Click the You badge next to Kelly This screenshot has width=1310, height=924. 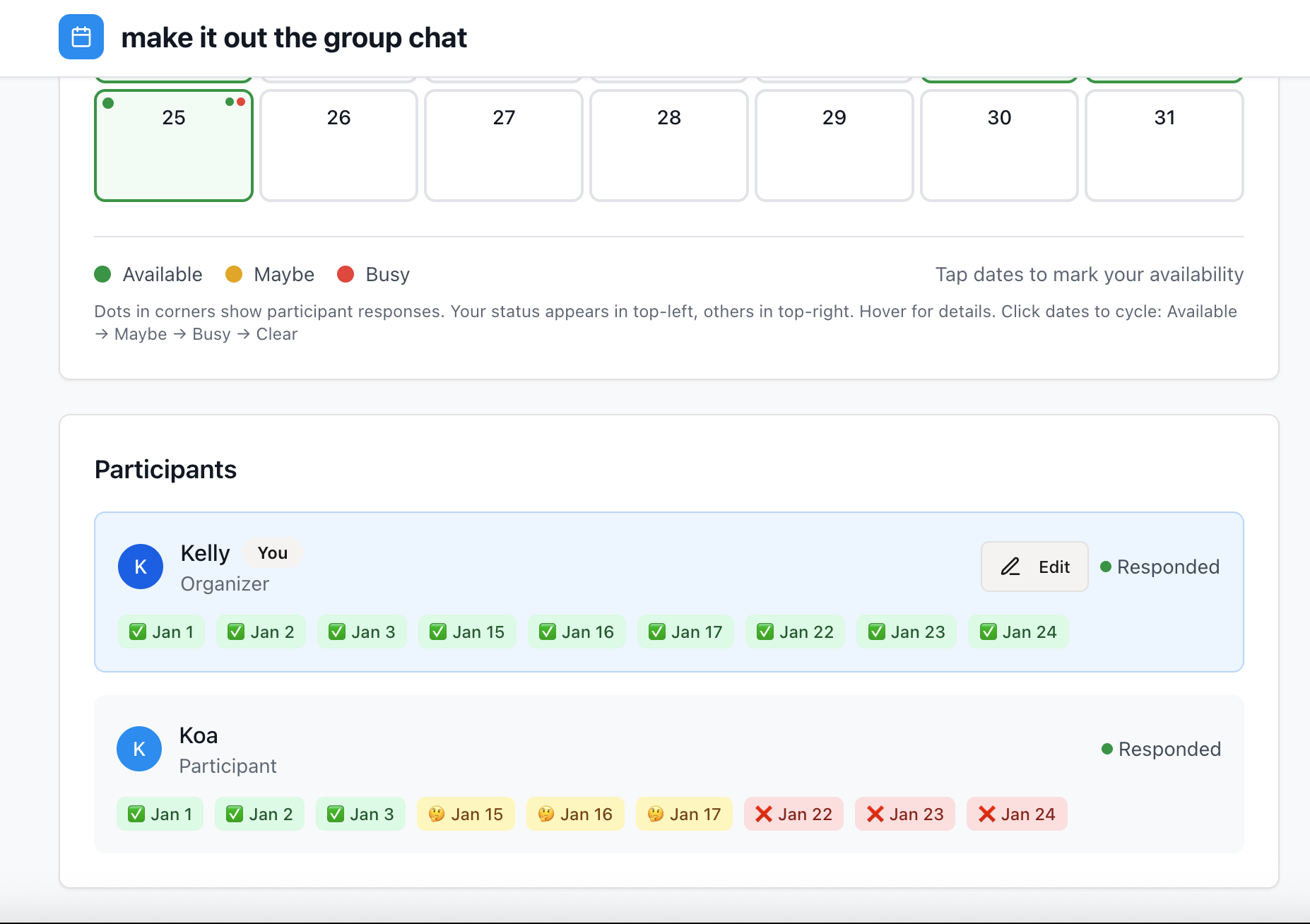pos(272,553)
